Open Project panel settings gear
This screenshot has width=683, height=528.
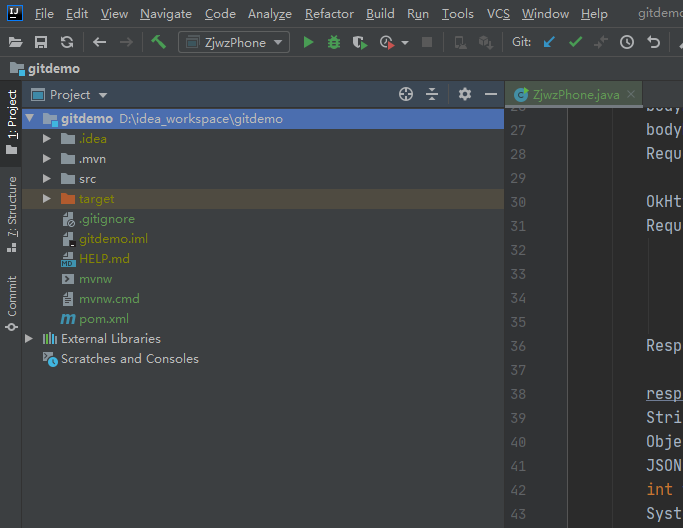(x=465, y=94)
